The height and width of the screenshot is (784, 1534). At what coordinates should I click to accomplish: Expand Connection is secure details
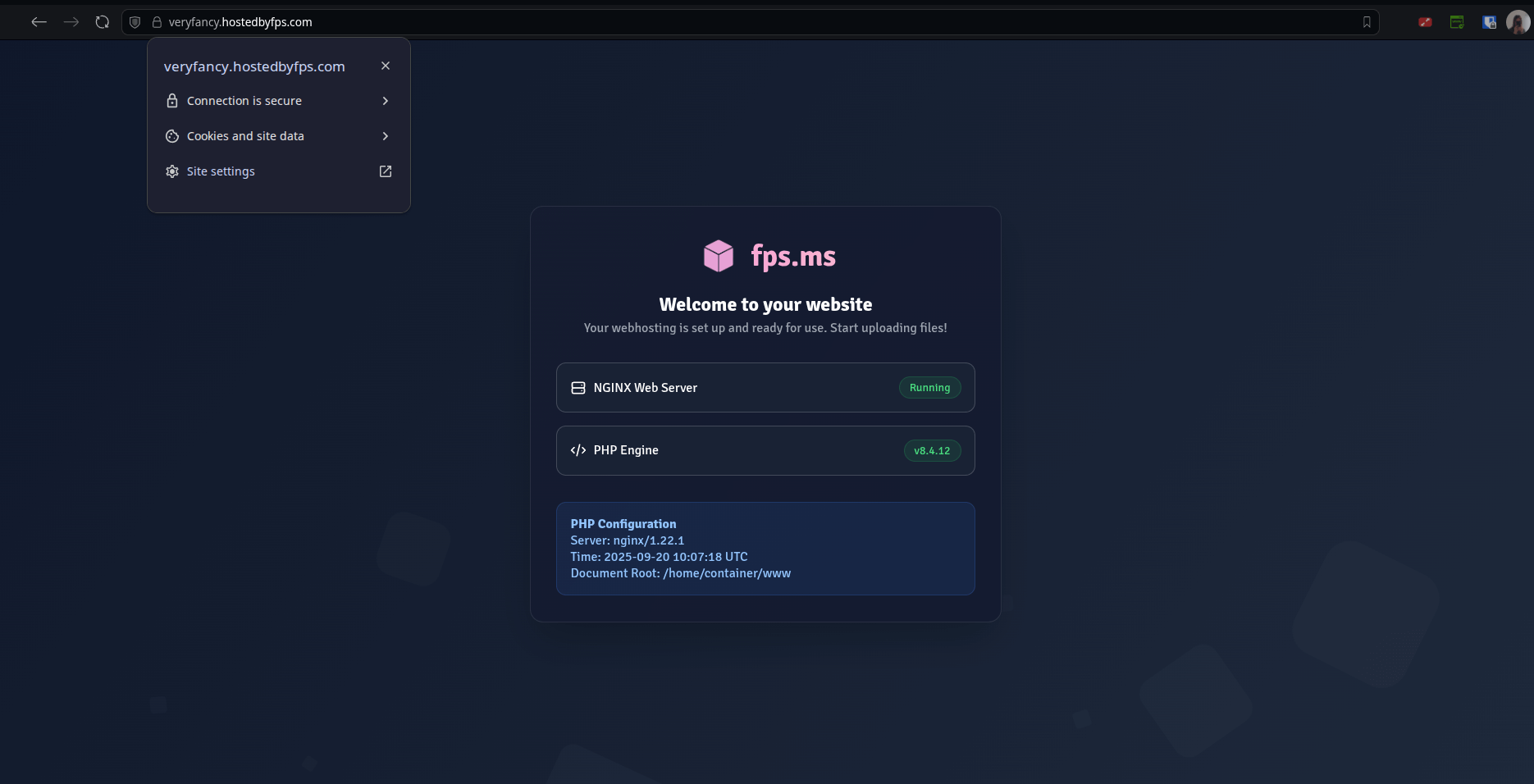[385, 100]
